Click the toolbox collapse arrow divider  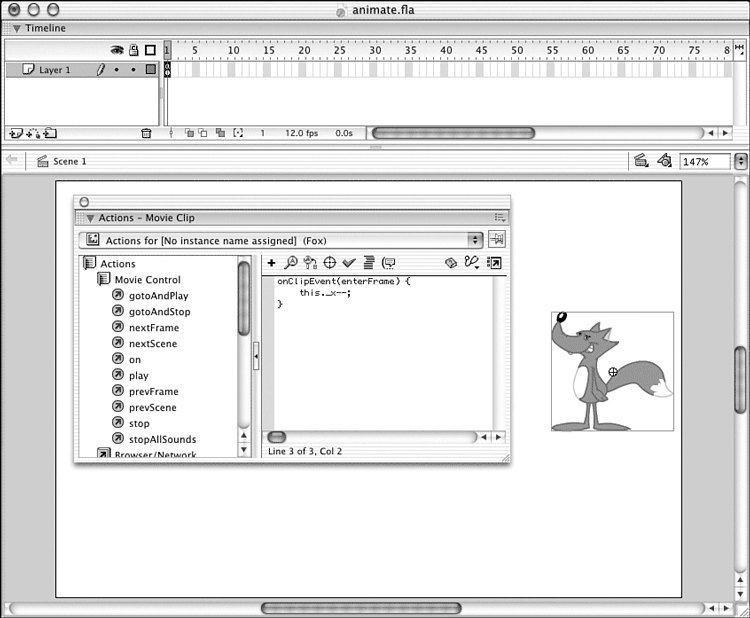256,356
